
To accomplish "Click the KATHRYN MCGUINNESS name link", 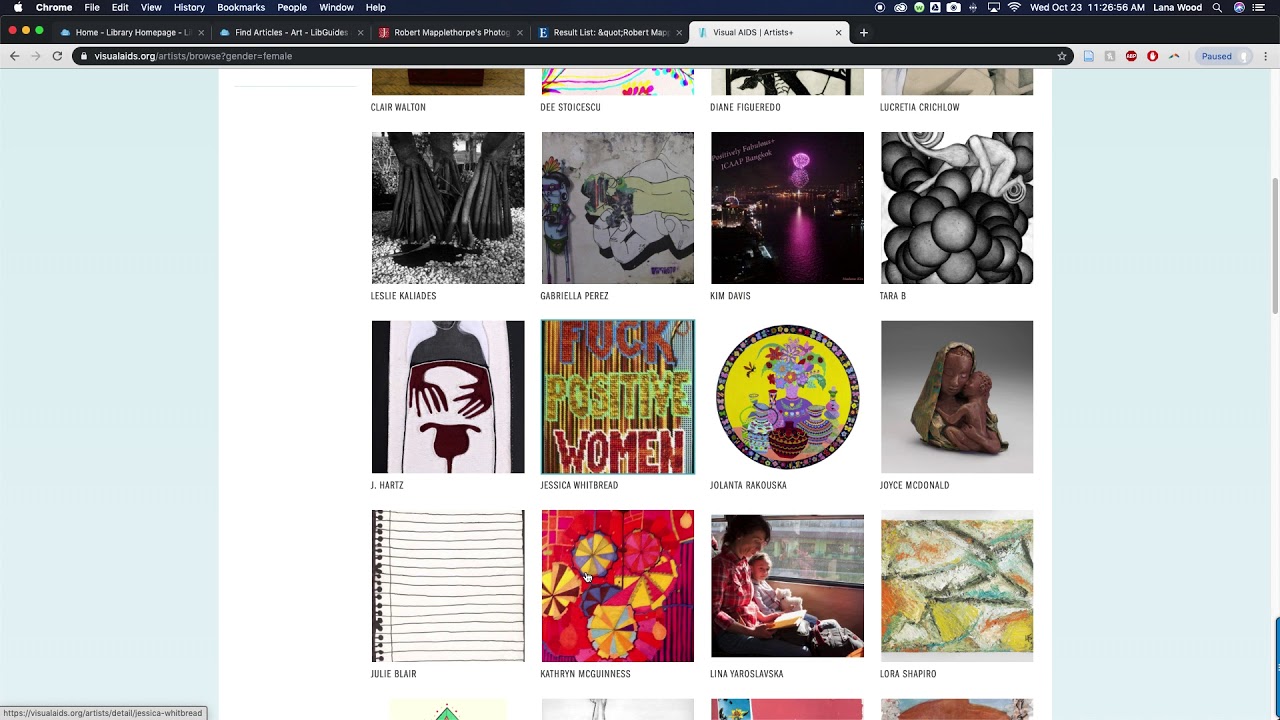I will 585,674.
